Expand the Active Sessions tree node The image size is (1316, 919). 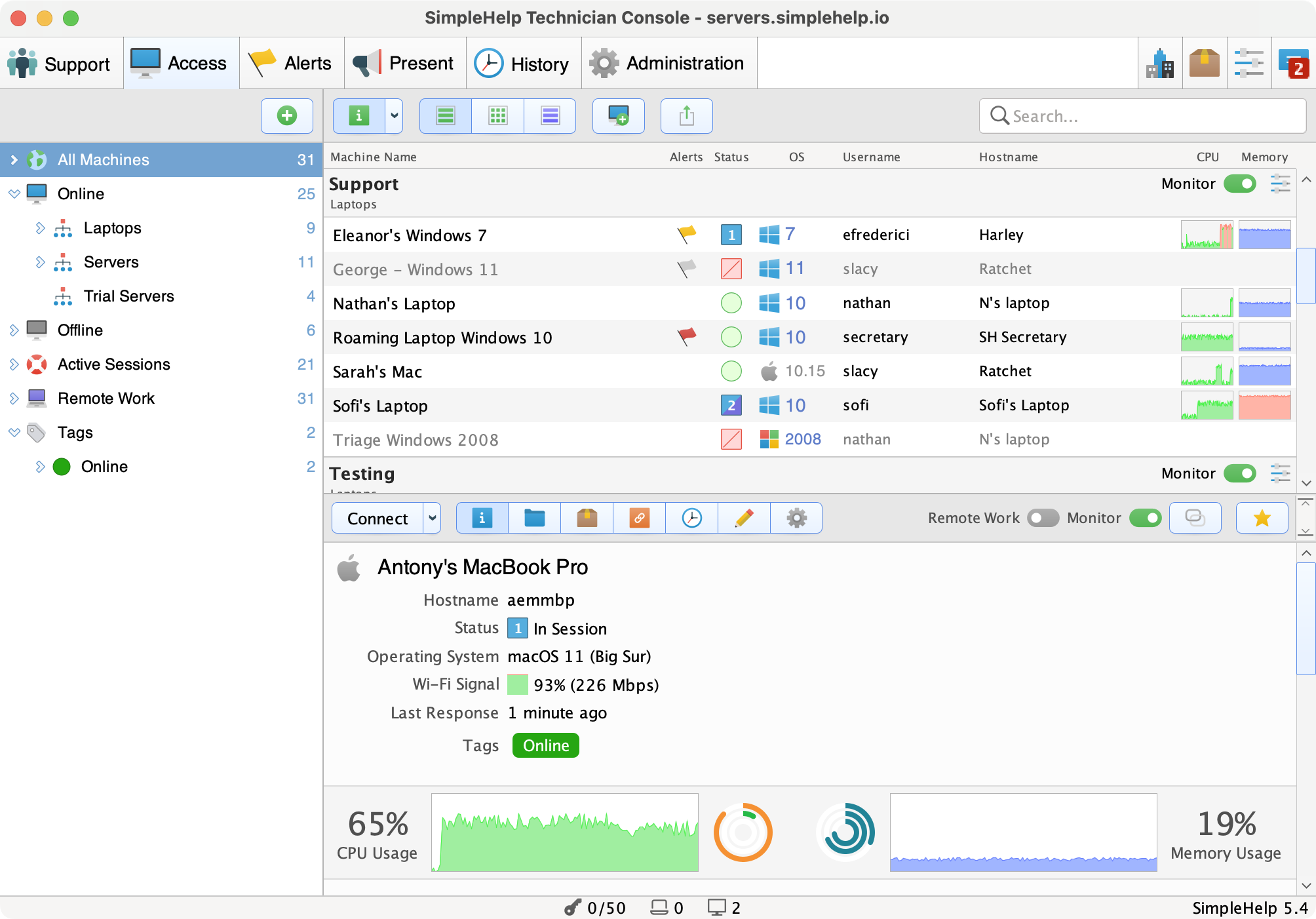click(x=14, y=364)
